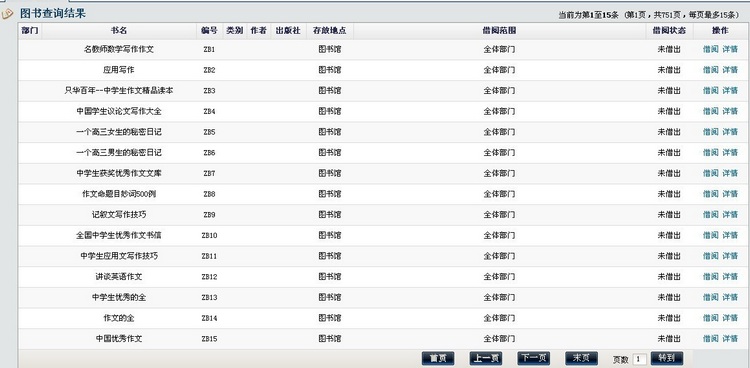Open 详情 for book ZB7
The image size is (750, 368).
point(730,173)
